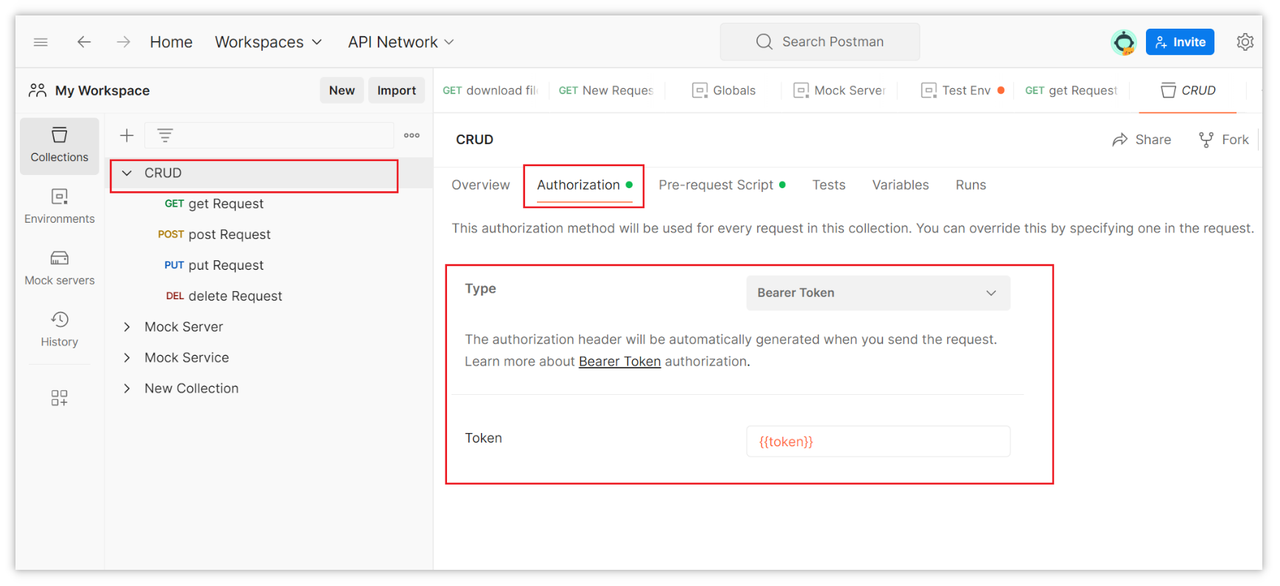Open the Mock servers sidebar section
The width and height of the screenshot is (1280, 586).
coord(60,269)
